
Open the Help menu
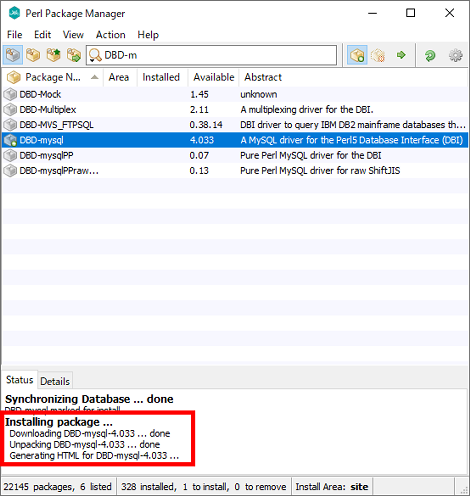click(148, 35)
